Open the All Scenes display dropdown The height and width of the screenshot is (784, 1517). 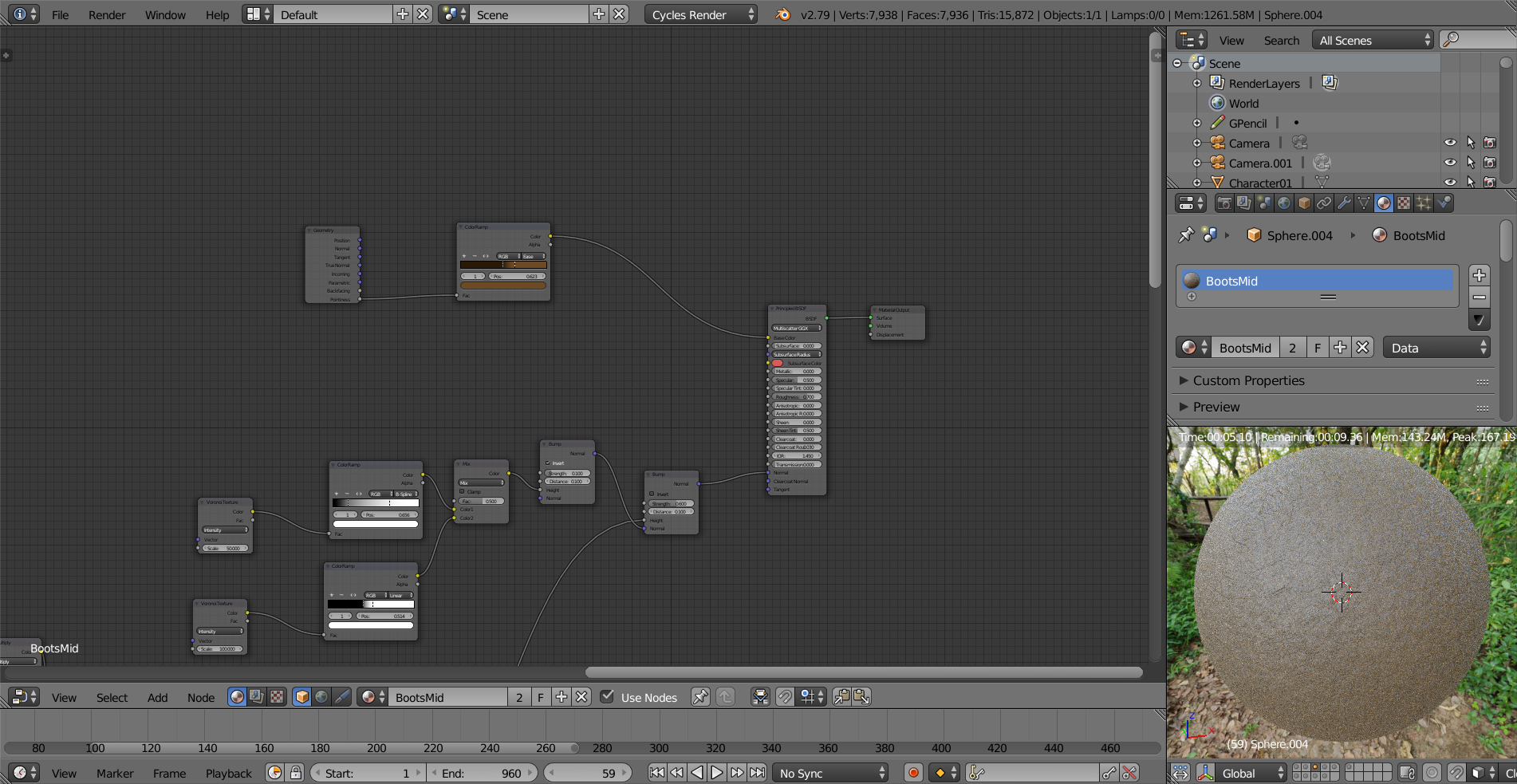[x=1373, y=40]
